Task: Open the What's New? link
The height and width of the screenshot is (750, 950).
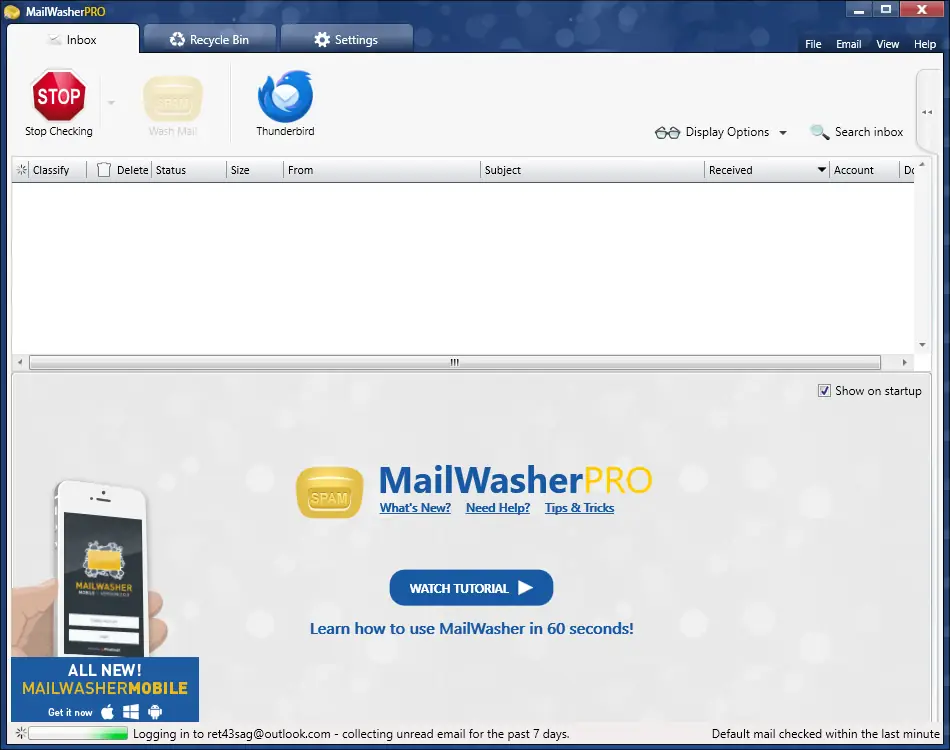Action: tap(415, 508)
